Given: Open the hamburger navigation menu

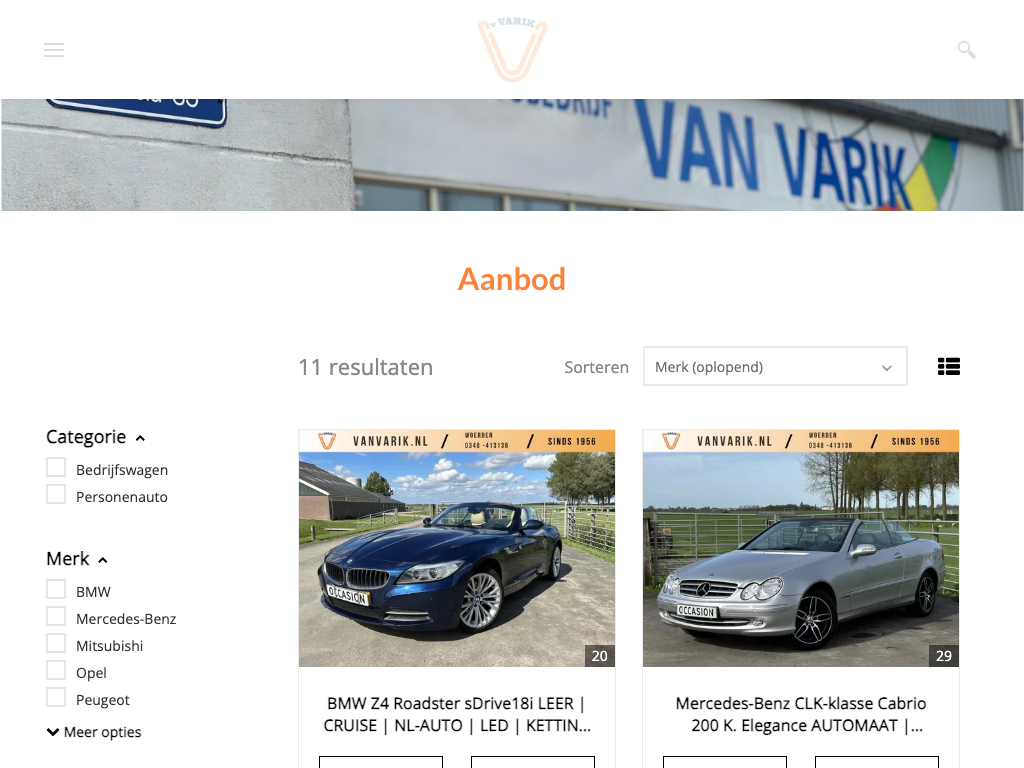Looking at the screenshot, I should (54, 50).
